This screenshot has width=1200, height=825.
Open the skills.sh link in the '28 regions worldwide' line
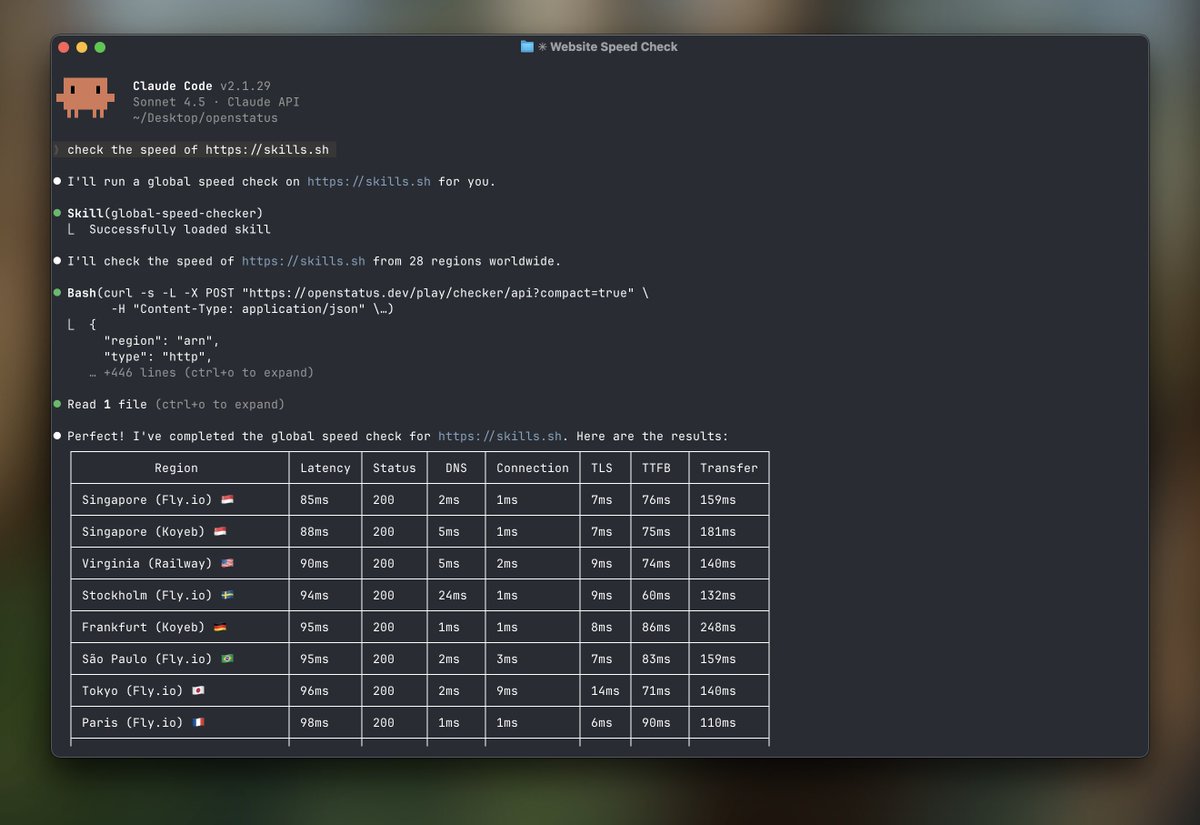304,261
